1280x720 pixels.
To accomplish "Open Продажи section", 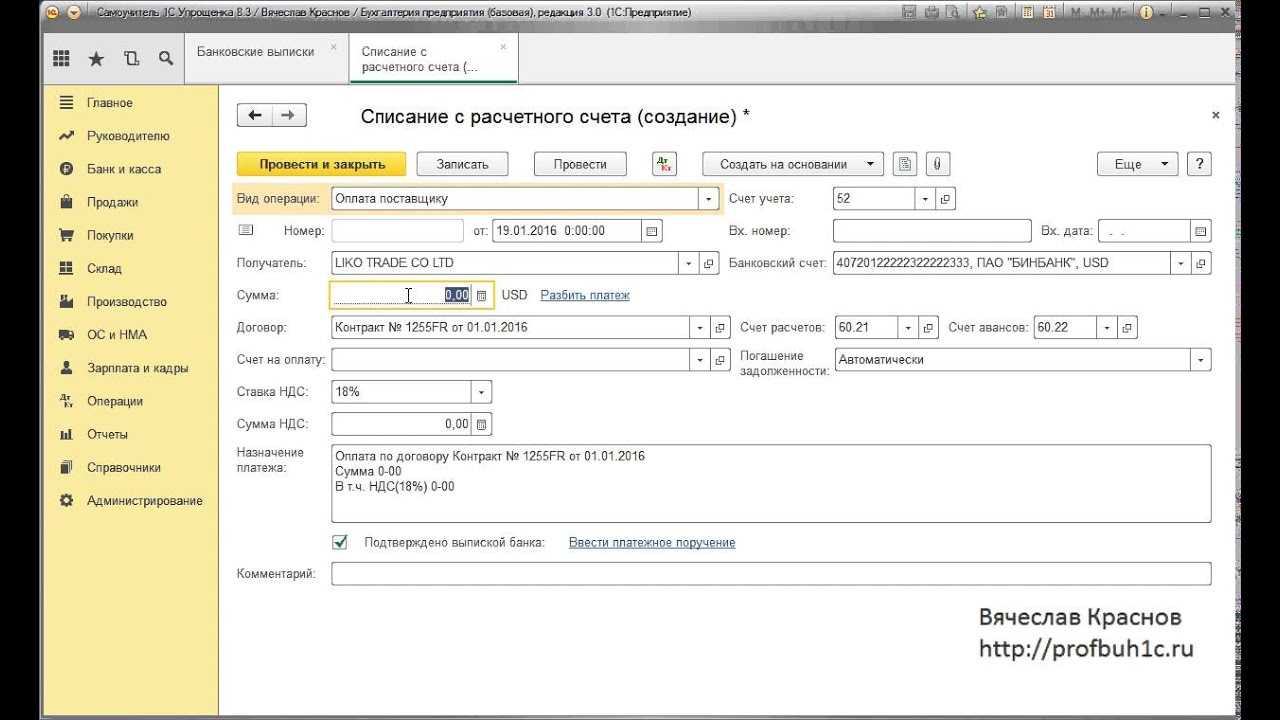I will pyautogui.click(x=112, y=202).
